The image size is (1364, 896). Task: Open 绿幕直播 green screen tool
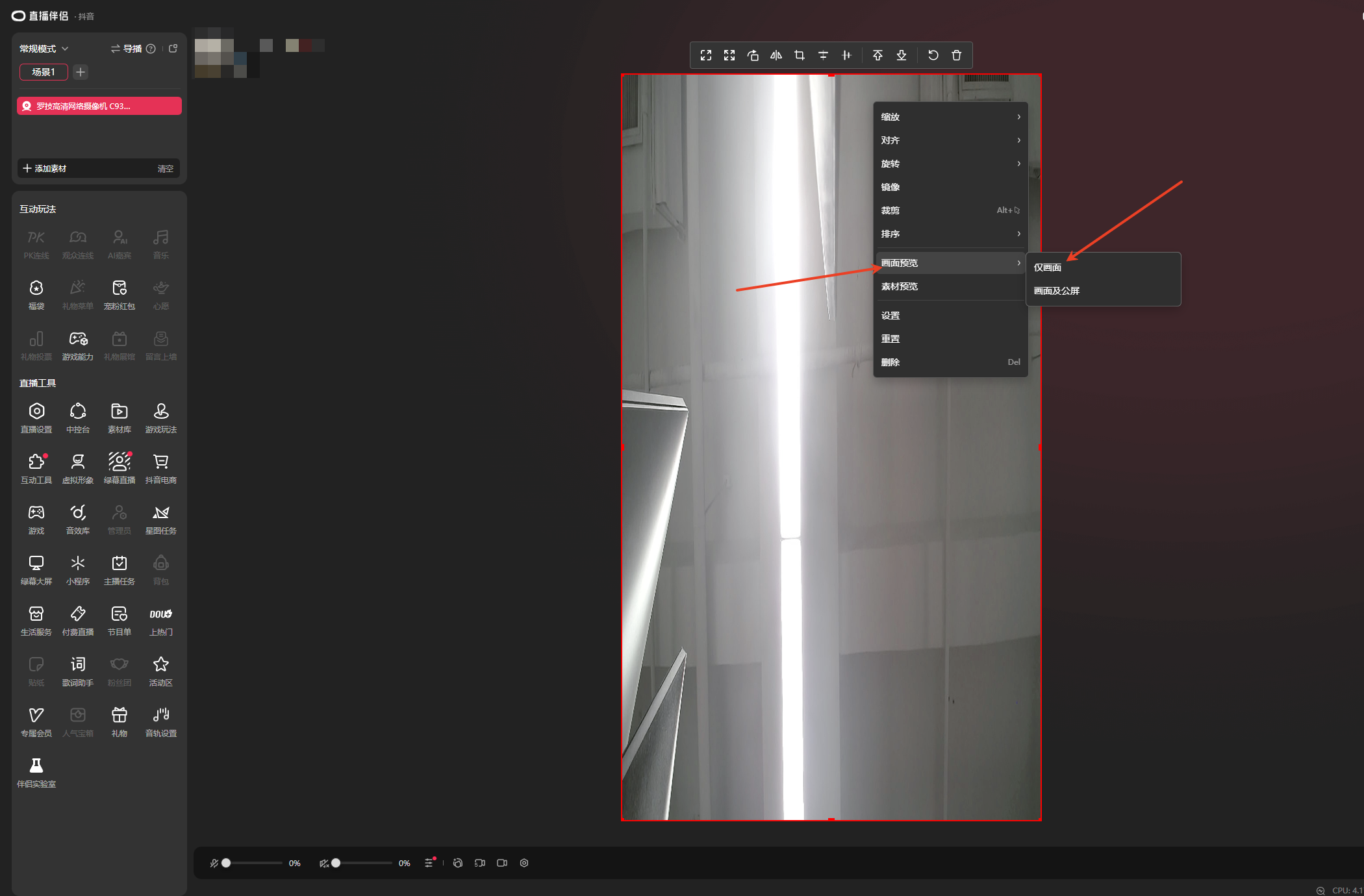[120, 468]
